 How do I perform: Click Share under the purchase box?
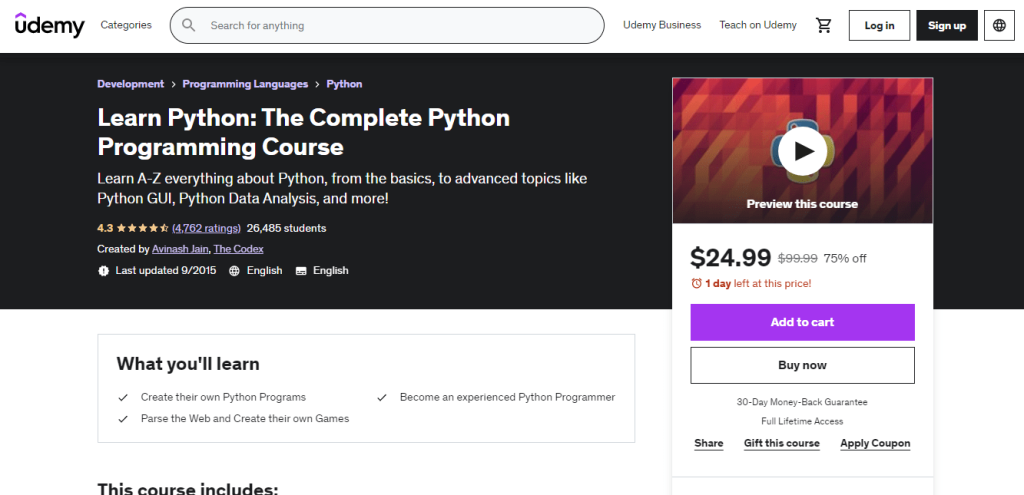(709, 443)
